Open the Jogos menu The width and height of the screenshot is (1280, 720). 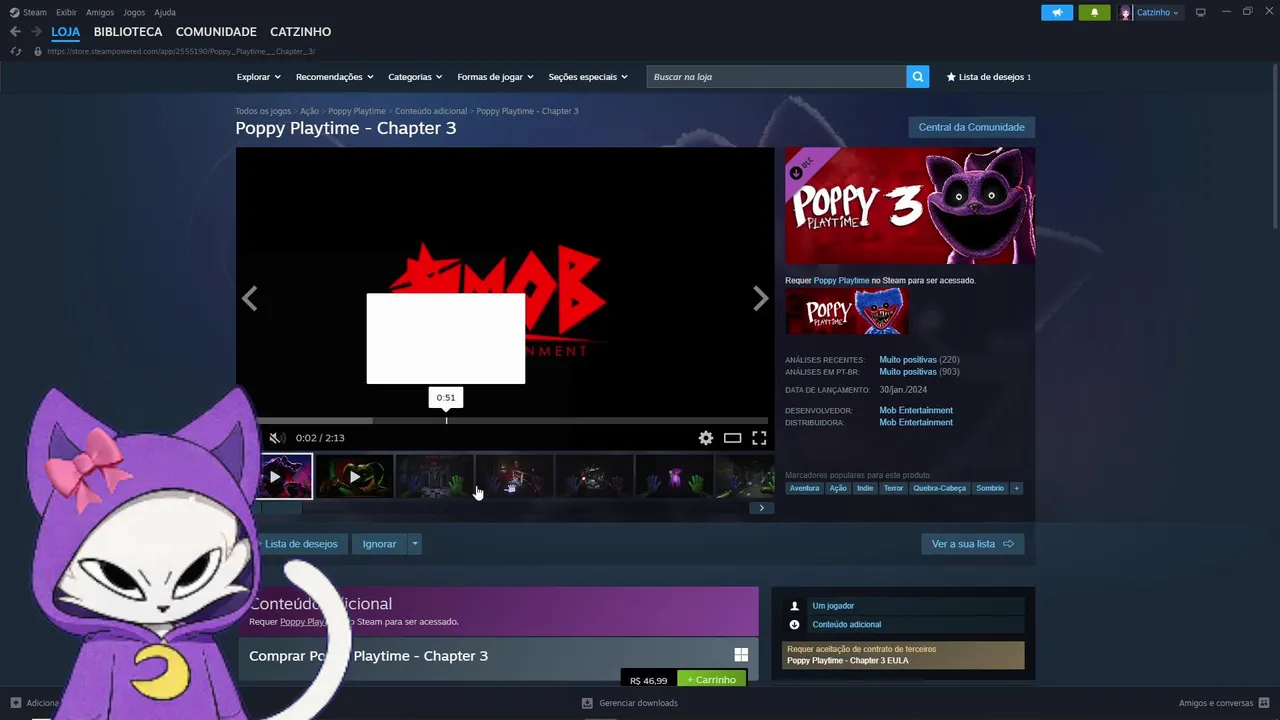134,12
